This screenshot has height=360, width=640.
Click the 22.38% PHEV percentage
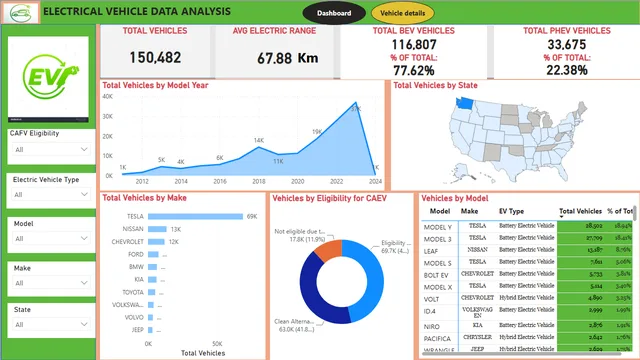[567, 70]
